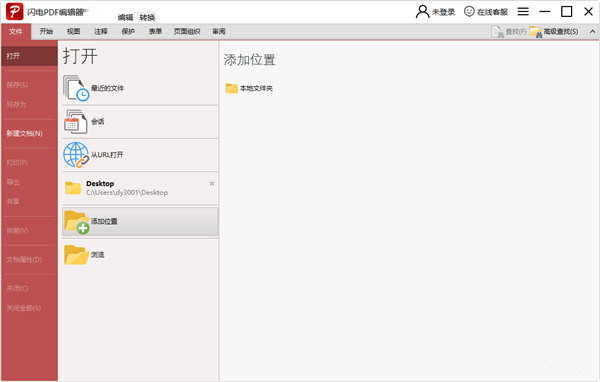
Task: Click 新建文档(N) in the file sidebar
Action: coord(24,133)
